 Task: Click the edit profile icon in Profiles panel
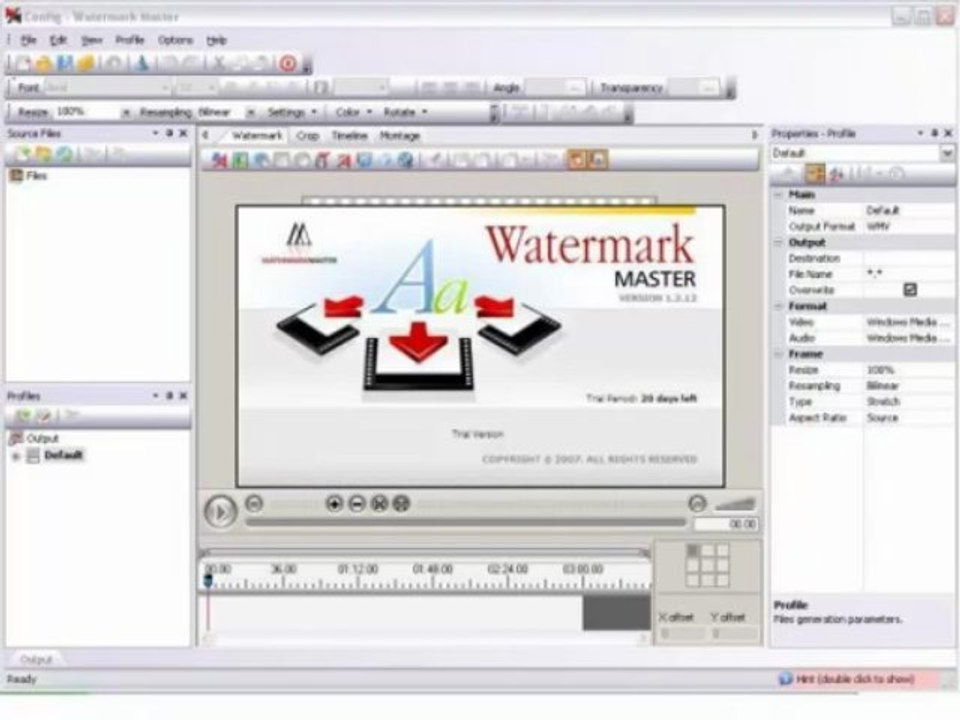pyautogui.click(x=43, y=416)
